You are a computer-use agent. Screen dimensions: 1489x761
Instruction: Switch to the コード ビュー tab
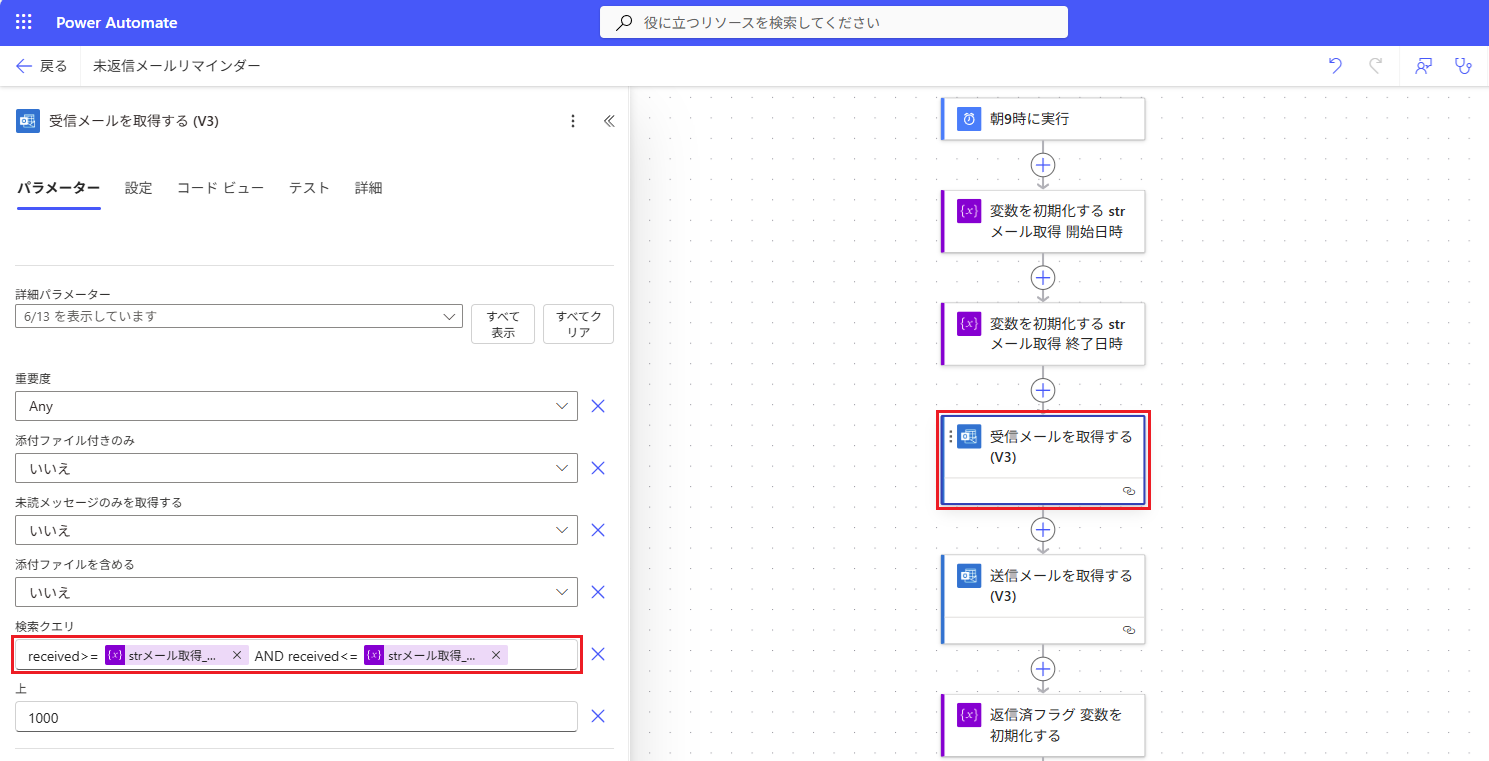coord(220,188)
